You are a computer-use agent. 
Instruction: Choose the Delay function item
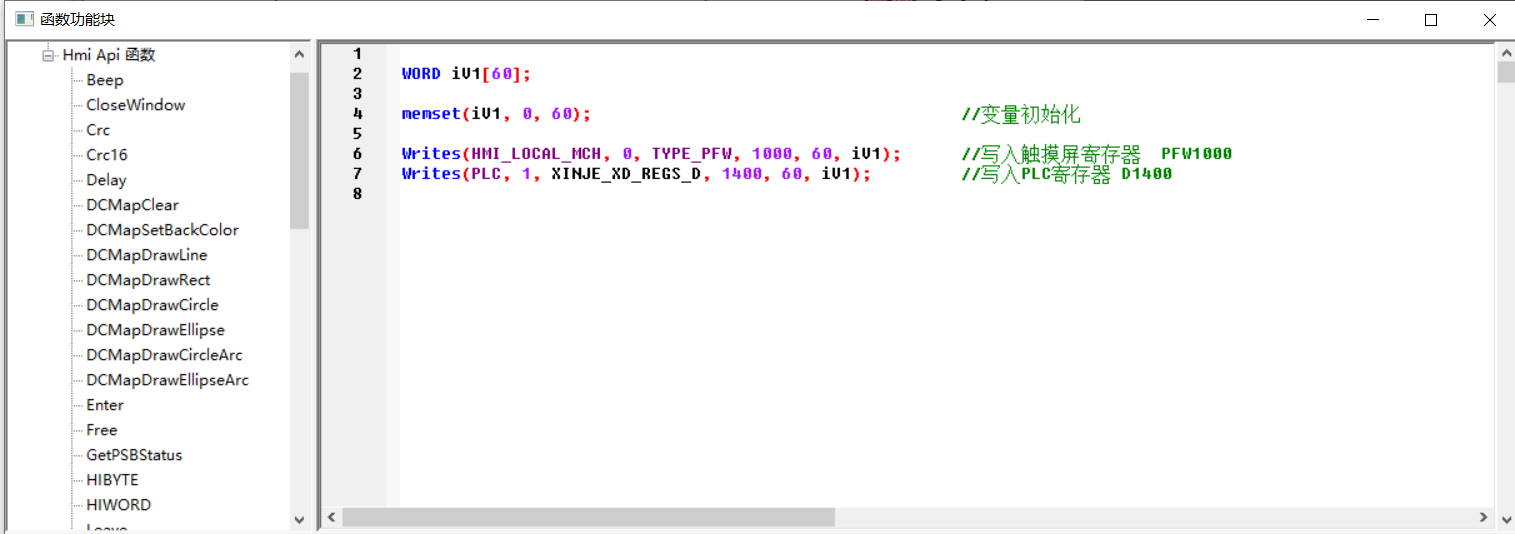pyautogui.click(x=106, y=180)
